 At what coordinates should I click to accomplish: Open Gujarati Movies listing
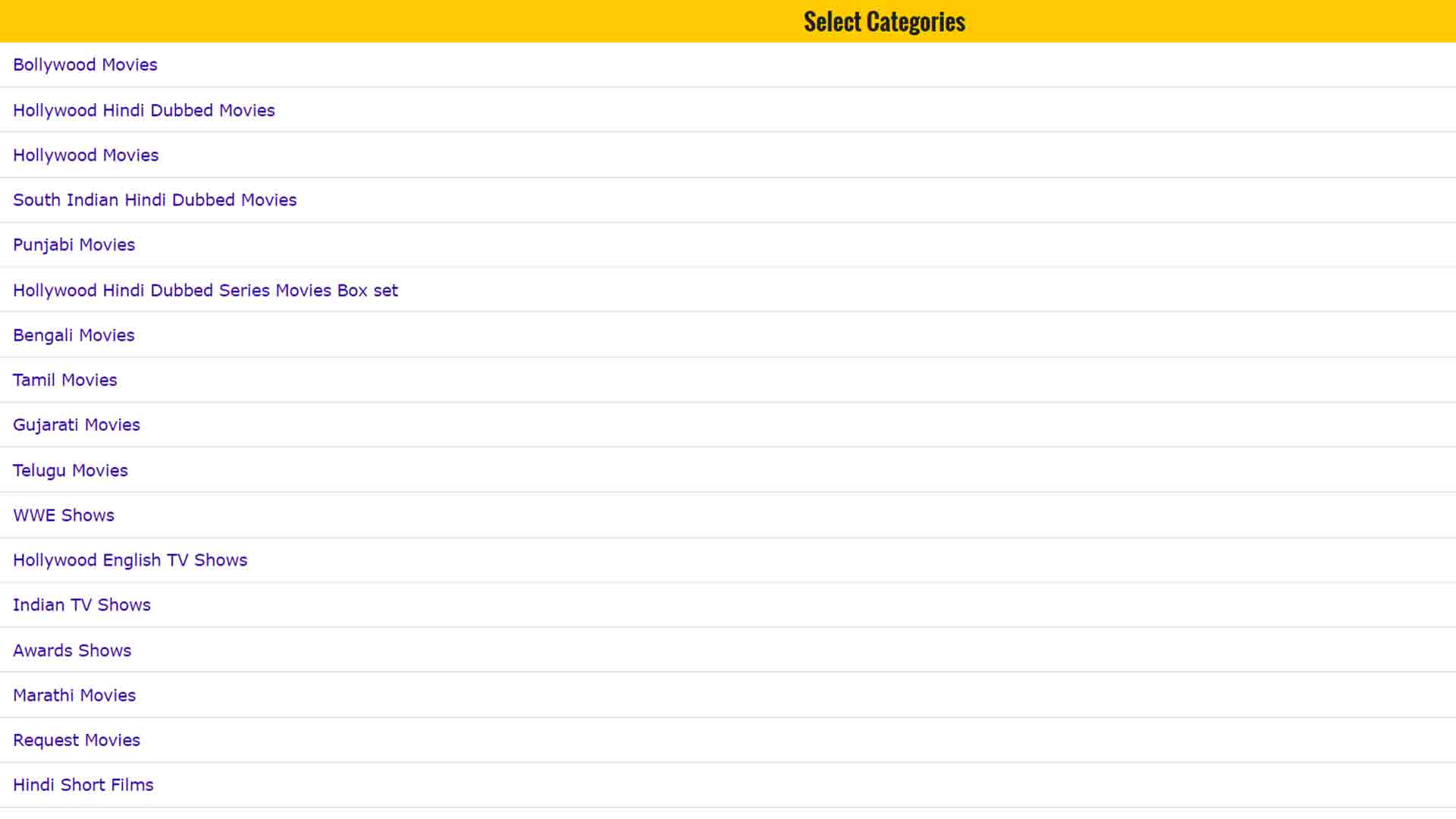tap(77, 425)
